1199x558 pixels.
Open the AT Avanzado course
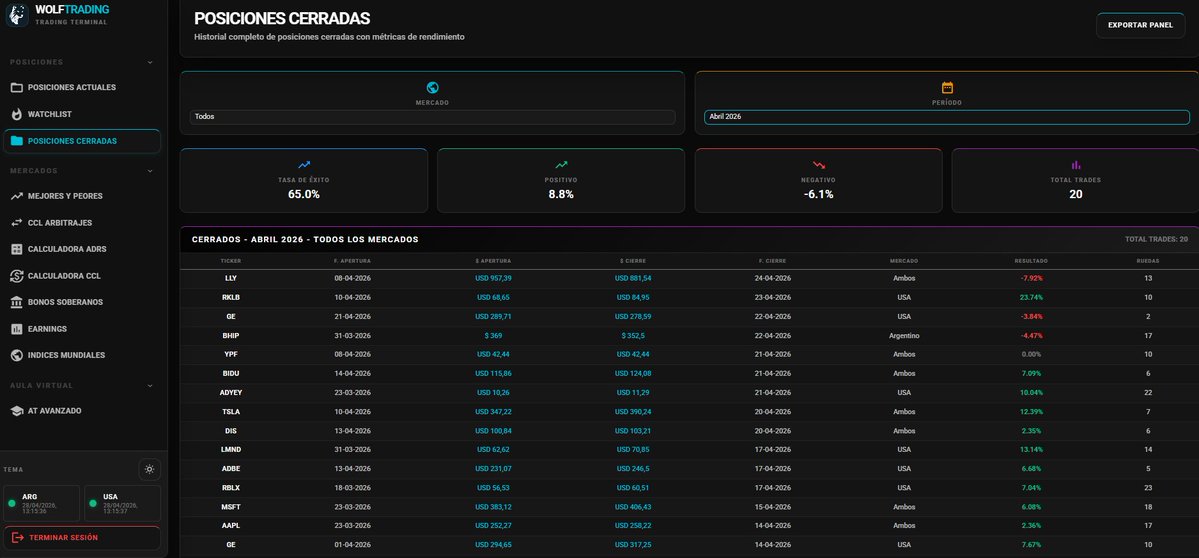pyautogui.click(x=82, y=411)
